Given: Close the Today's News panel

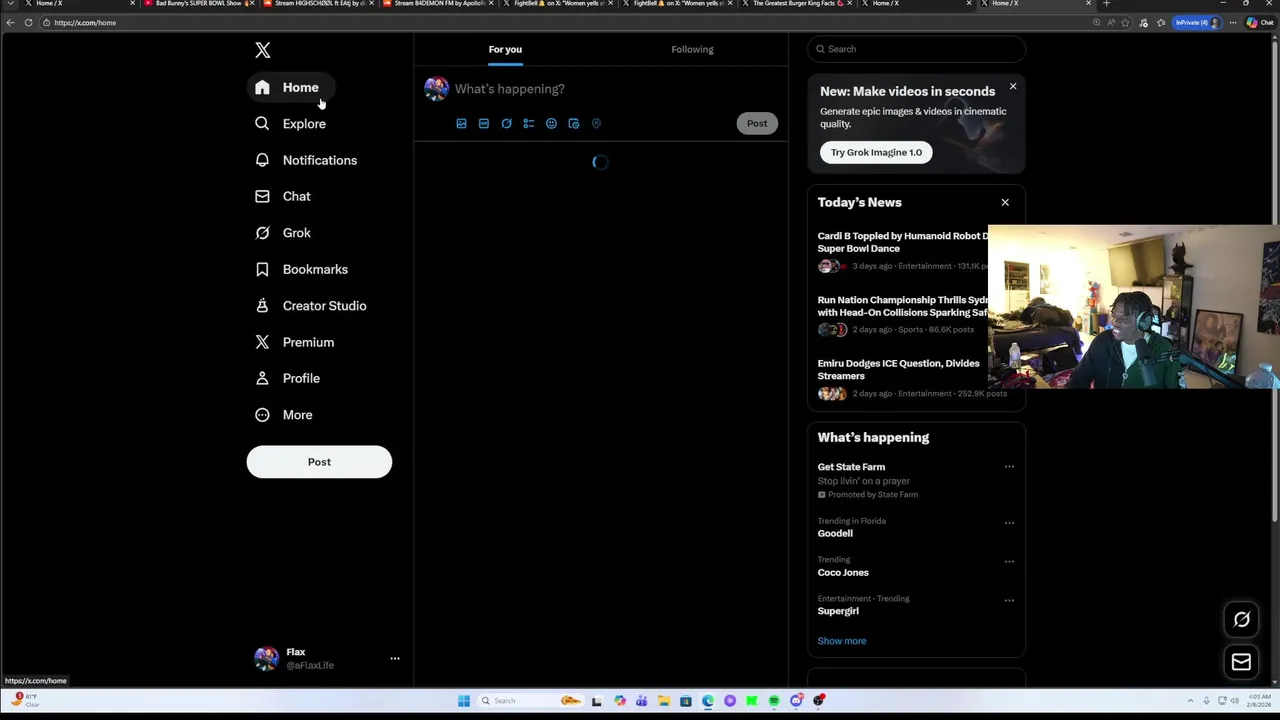Looking at the screenshot, I should [x=1005, y=203].
